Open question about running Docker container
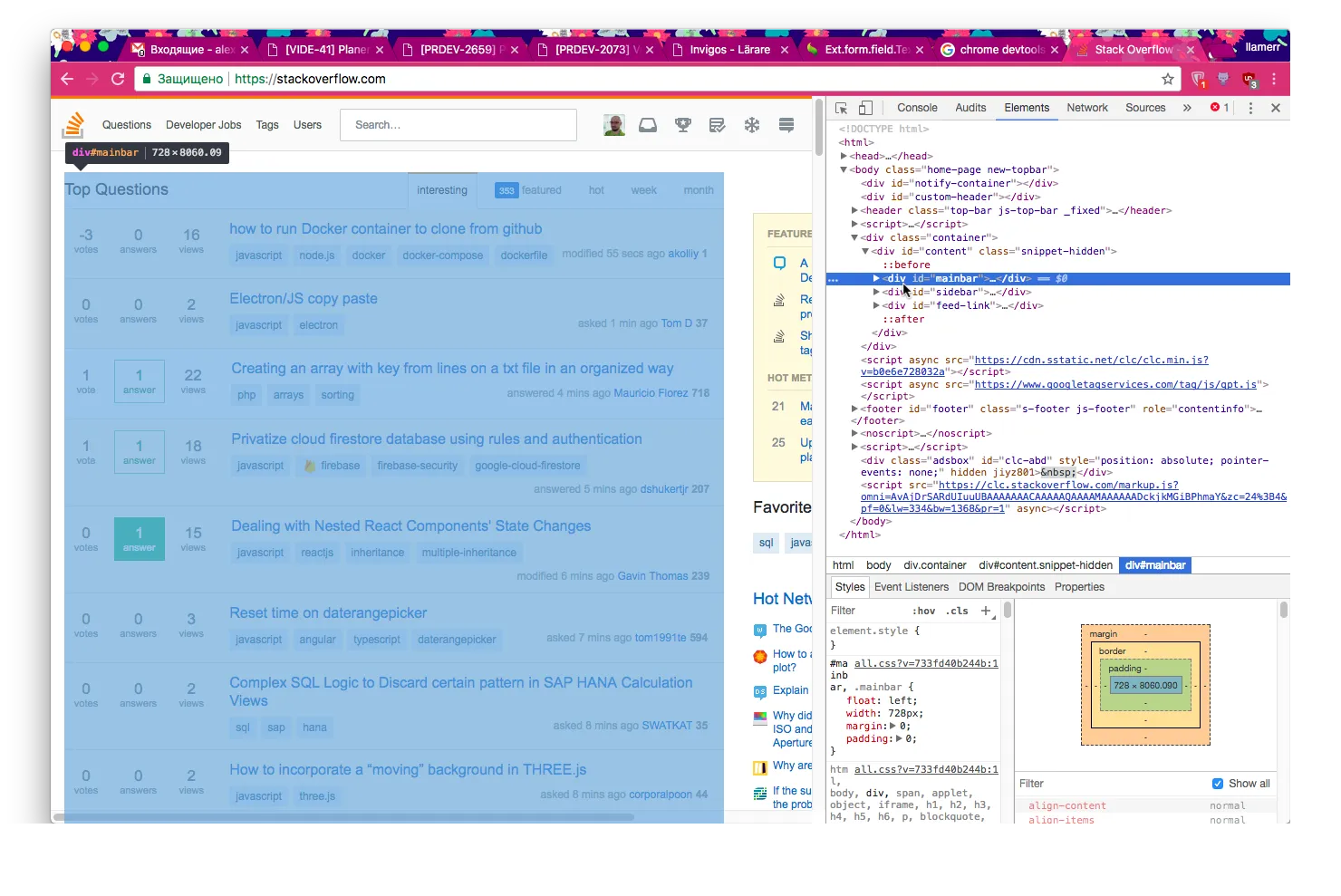1341x896 pixels. 386,229
